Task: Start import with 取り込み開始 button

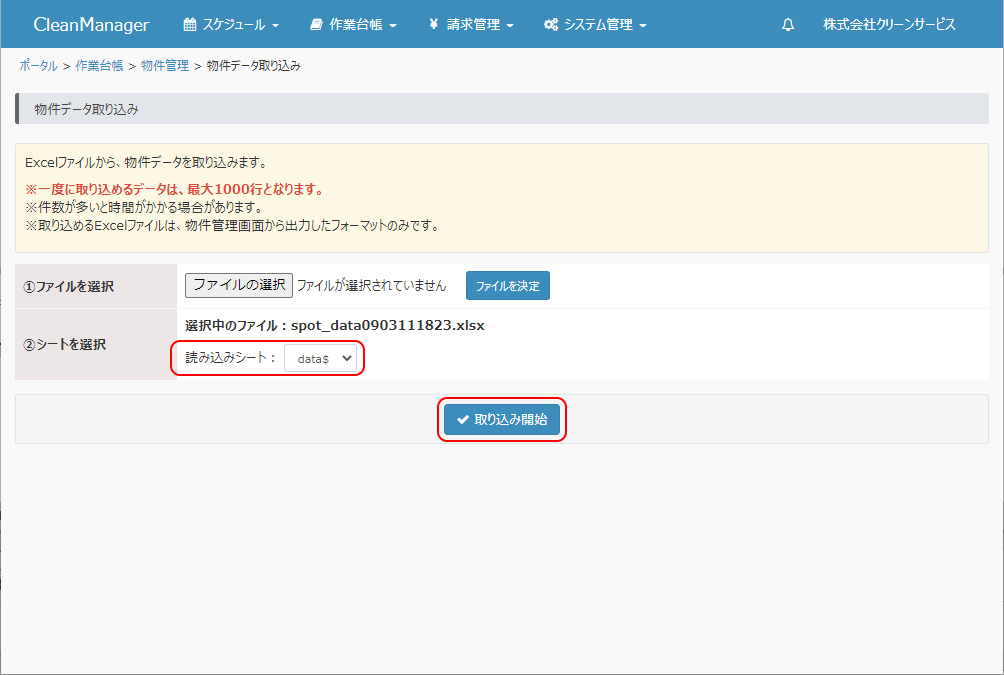Action: click(502, 420)
